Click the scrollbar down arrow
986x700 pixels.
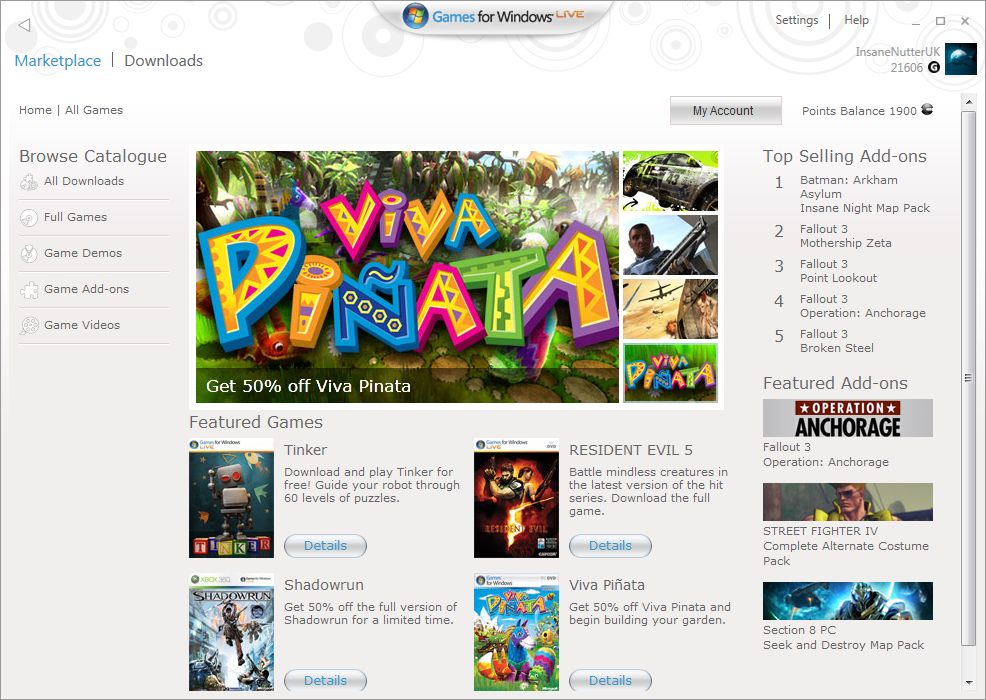click(x=969, y=682)
